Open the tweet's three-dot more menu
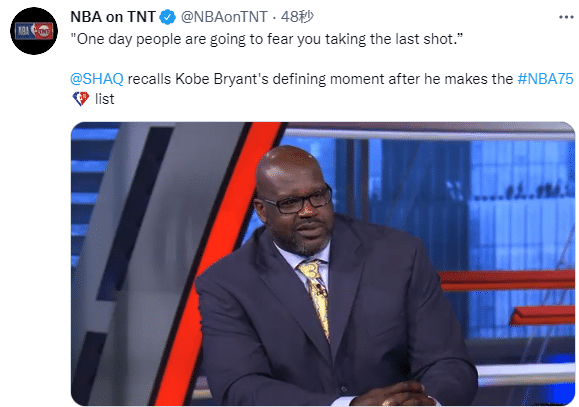The height and width of the screenshot is (407, 579). click(x=566, y=17)
